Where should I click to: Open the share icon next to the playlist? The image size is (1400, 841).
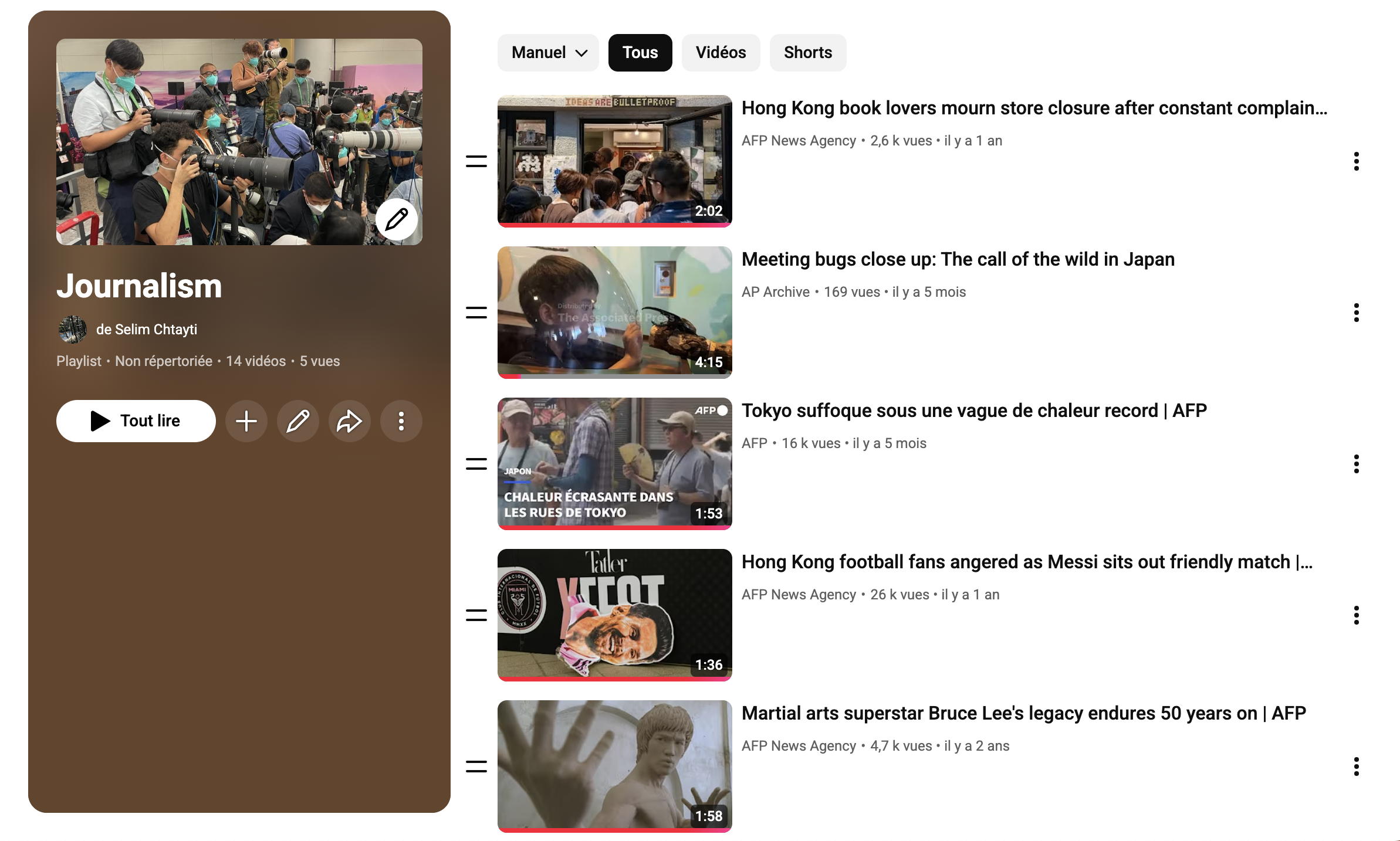349,420
